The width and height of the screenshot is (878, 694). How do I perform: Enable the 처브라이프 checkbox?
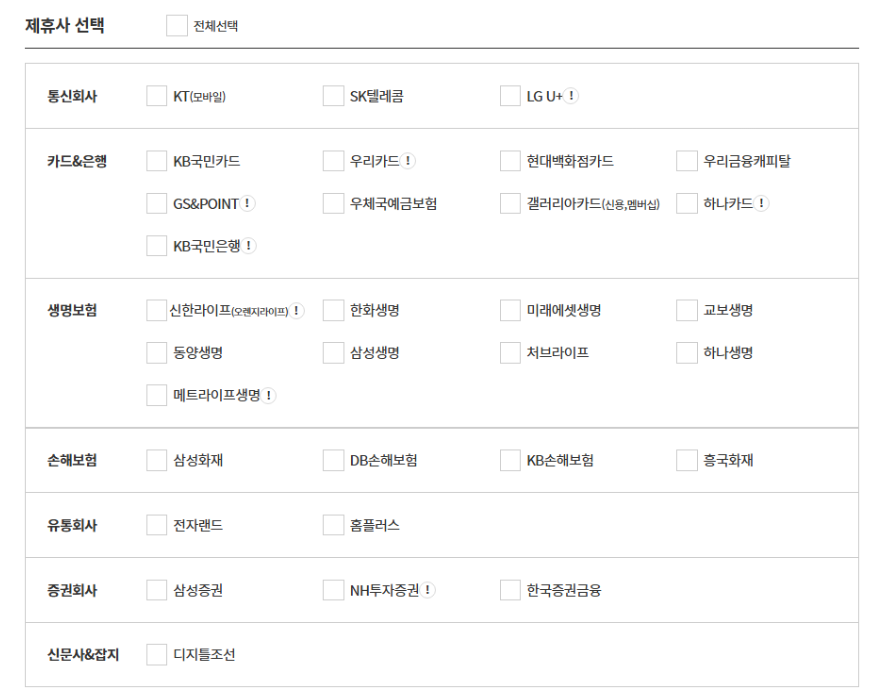510,353
